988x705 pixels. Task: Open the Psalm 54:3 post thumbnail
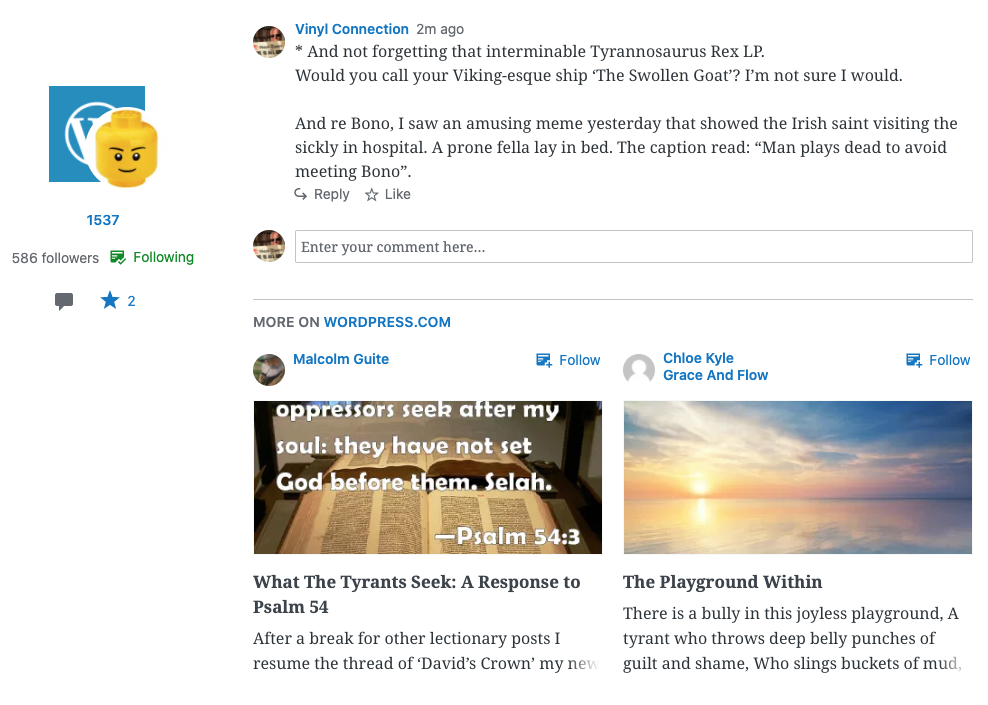click(x=428, y=477)
